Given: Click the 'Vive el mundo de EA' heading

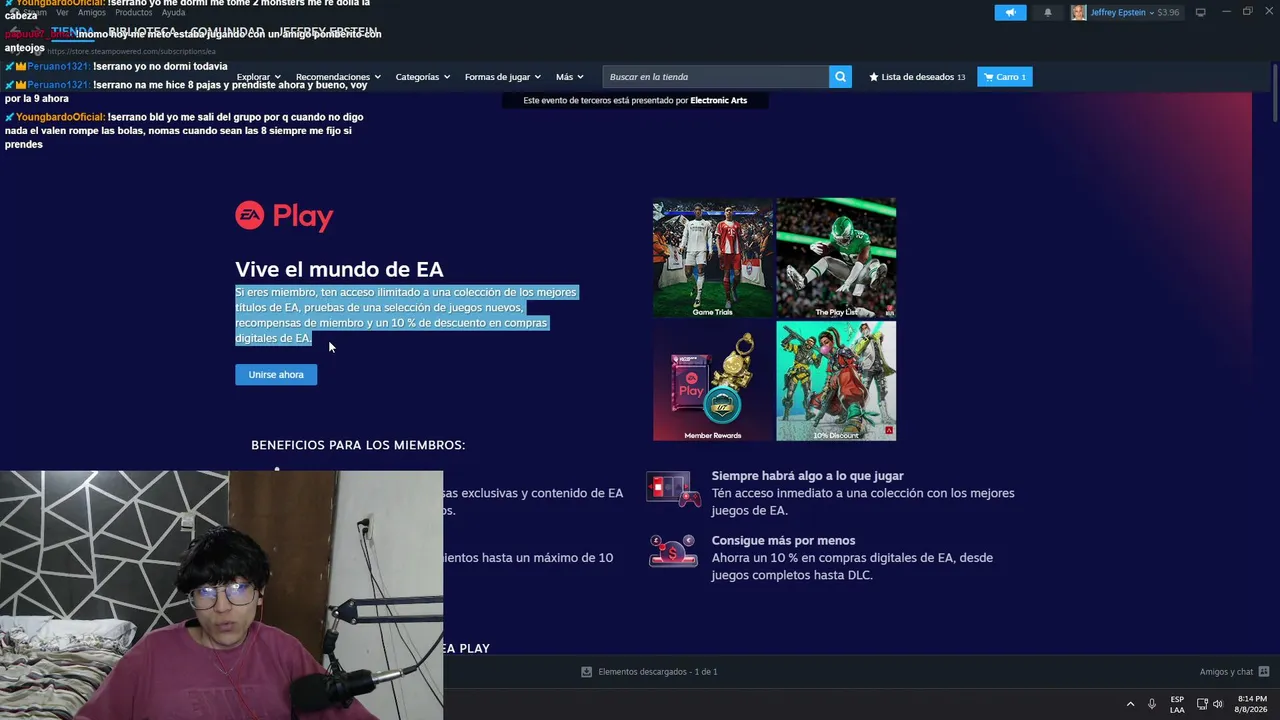Looking at the screenshot, I should (x=339, y=269).
